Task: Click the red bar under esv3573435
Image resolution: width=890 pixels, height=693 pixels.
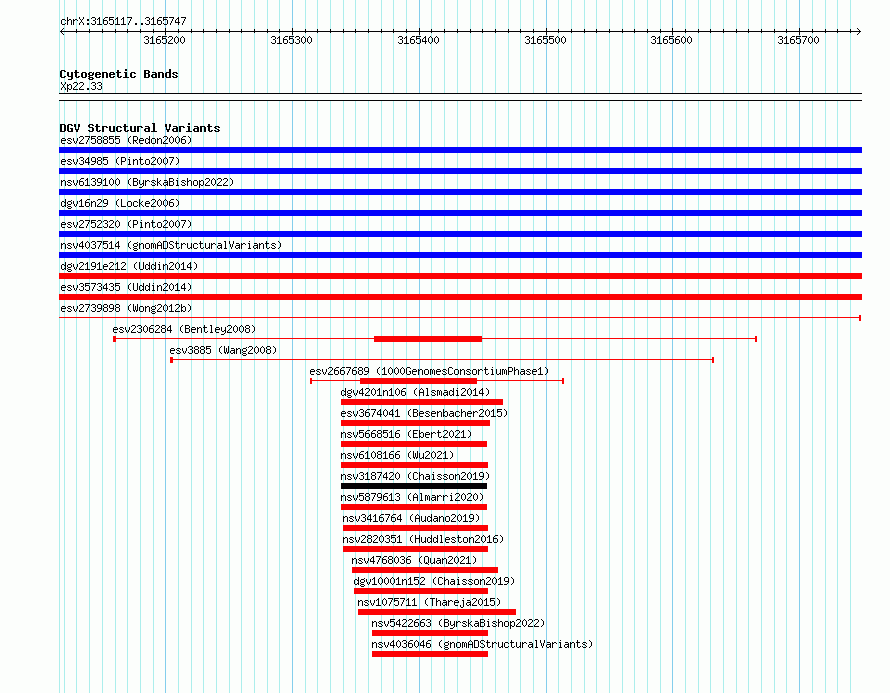Action: pos(460,297)
